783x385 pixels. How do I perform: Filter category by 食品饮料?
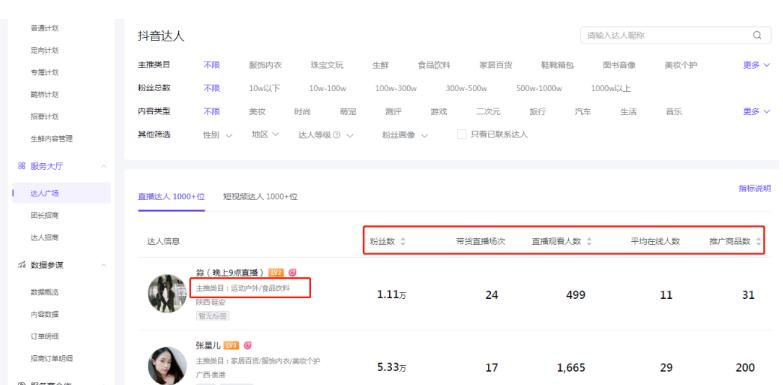click(434, 65)
